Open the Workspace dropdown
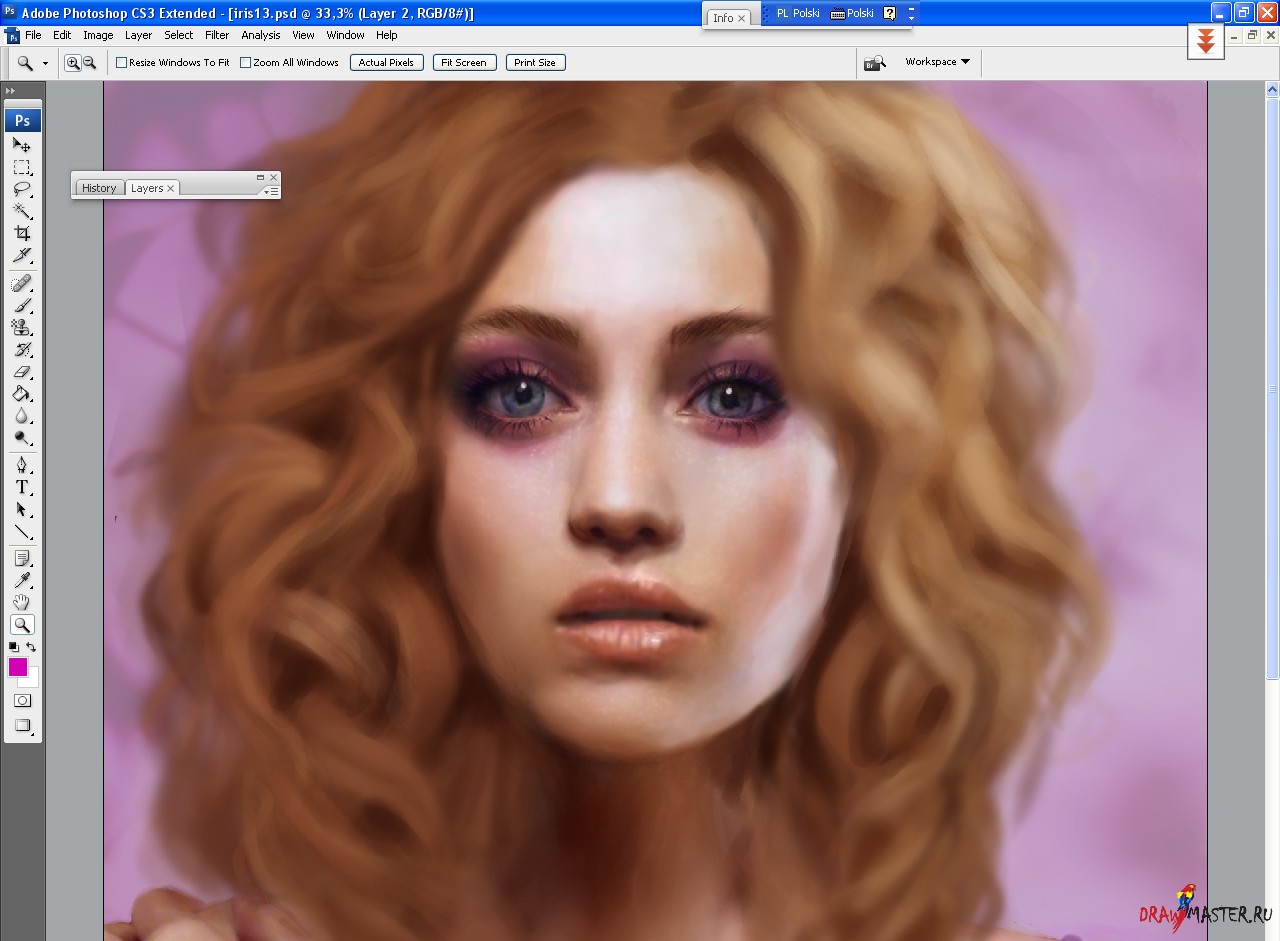Image resolution: width=1280 pixels, height=941 pixels. 937,62
